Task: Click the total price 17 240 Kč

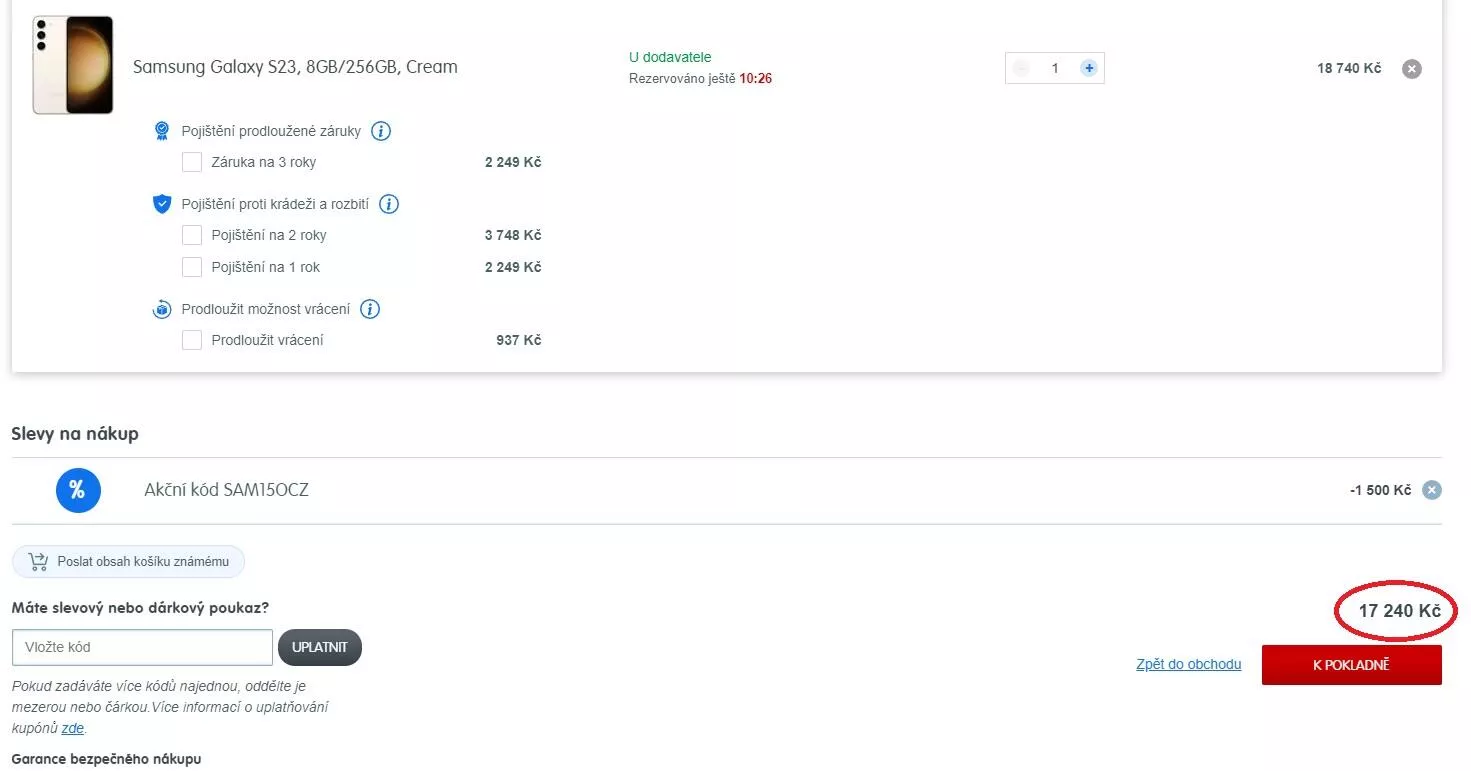Action: [1399, 610]
